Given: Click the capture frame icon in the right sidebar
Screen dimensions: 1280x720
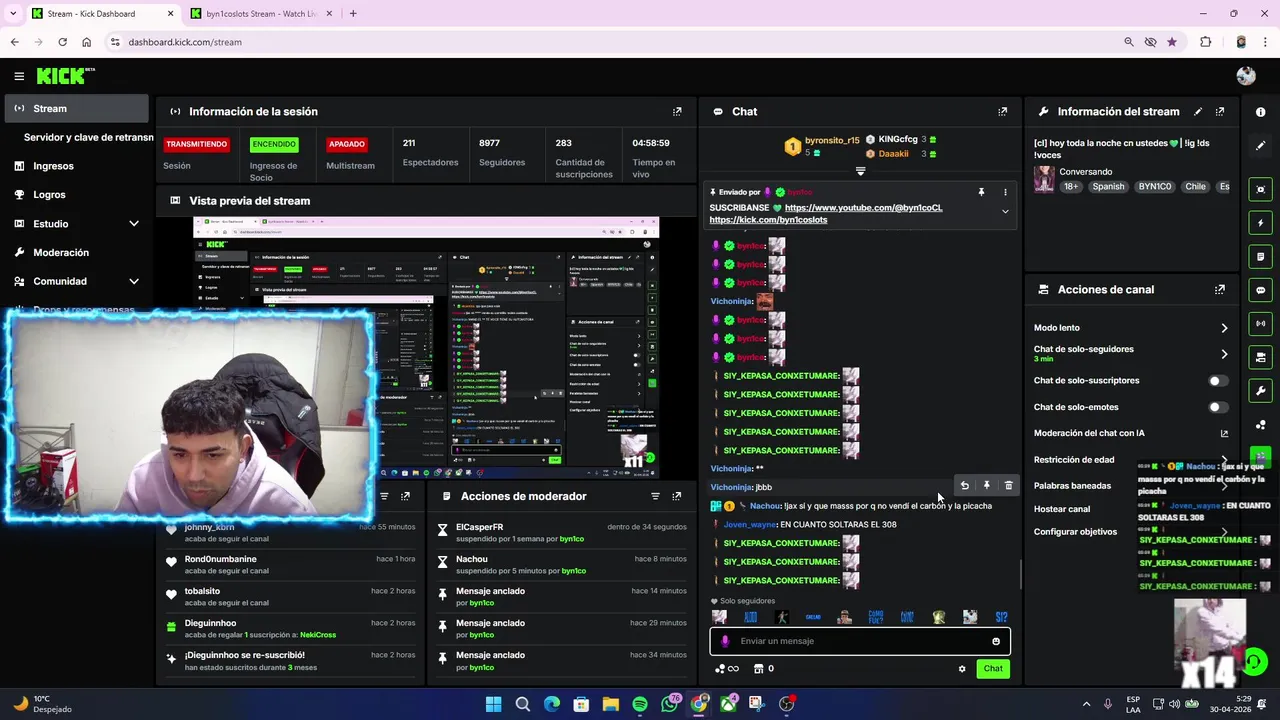Looking at the screenshot, I should (1261, 189).
